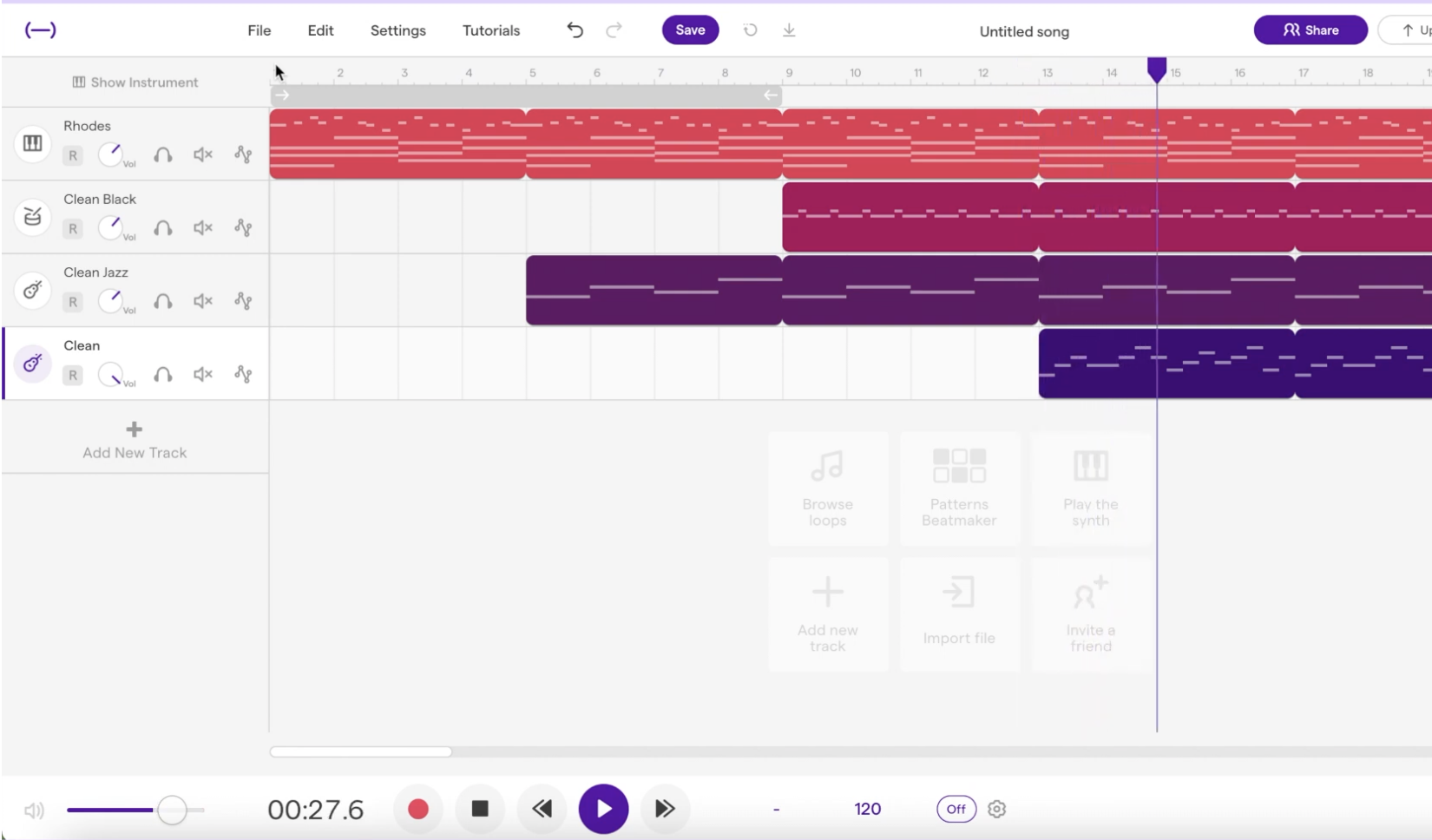
Task: Arm recording on Clean Black track
Action: [73, 229]
